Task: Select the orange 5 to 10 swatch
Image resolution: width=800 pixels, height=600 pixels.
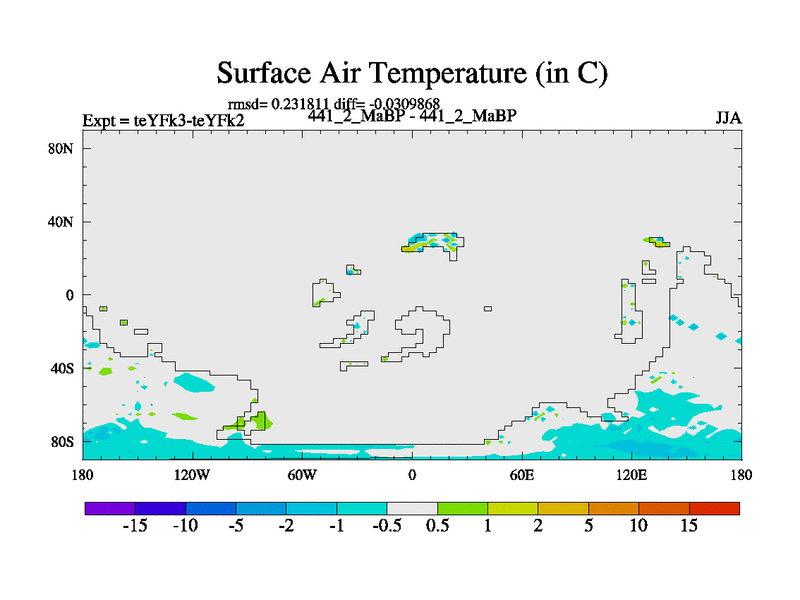Action: [613, 508]
